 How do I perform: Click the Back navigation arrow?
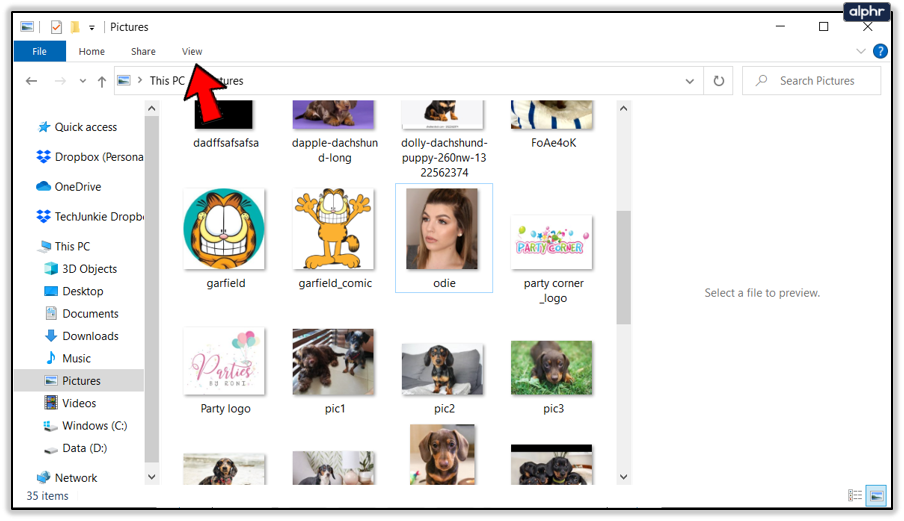point(32,81)
